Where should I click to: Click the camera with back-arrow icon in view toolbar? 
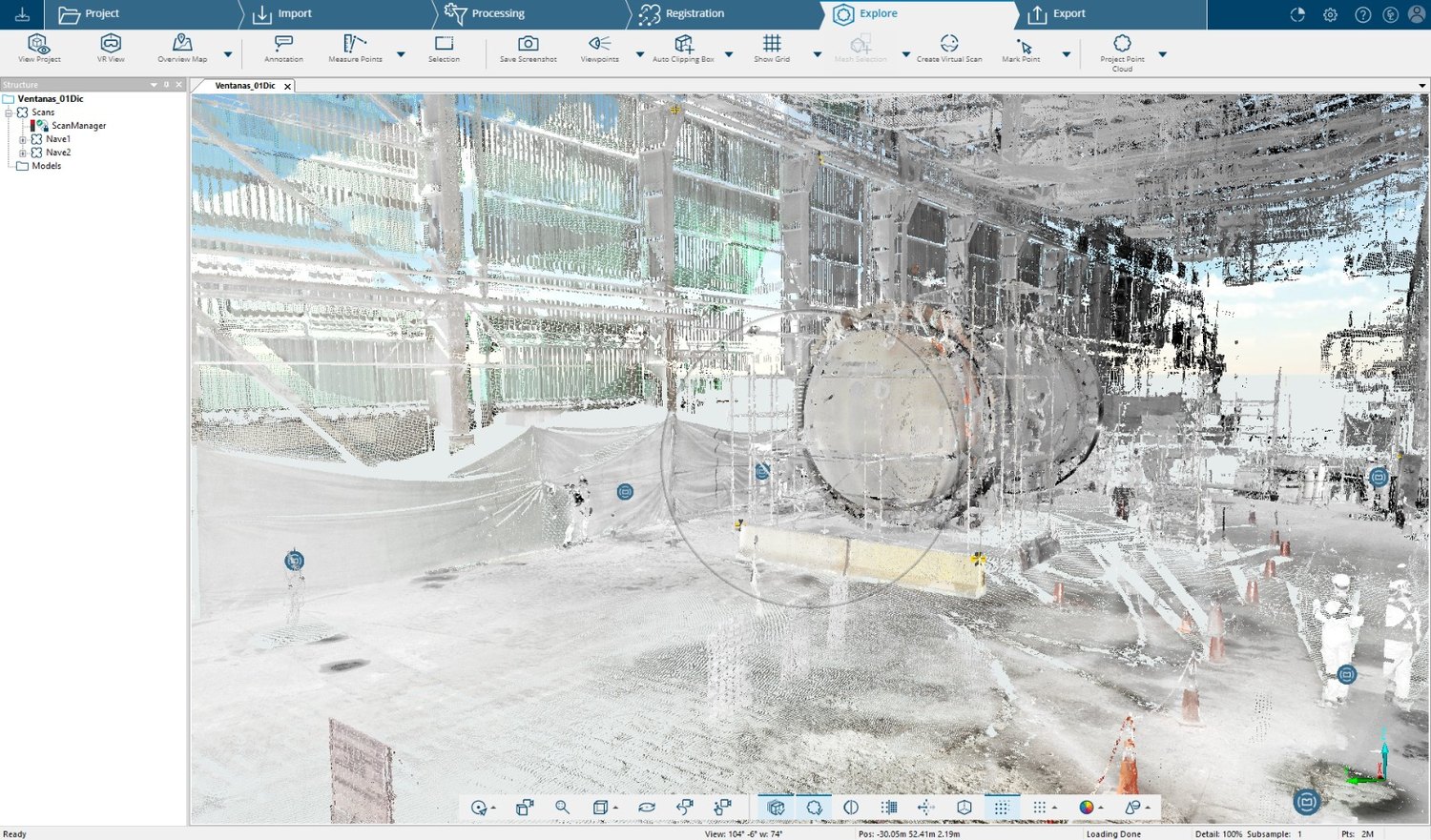tap(684, 808)
